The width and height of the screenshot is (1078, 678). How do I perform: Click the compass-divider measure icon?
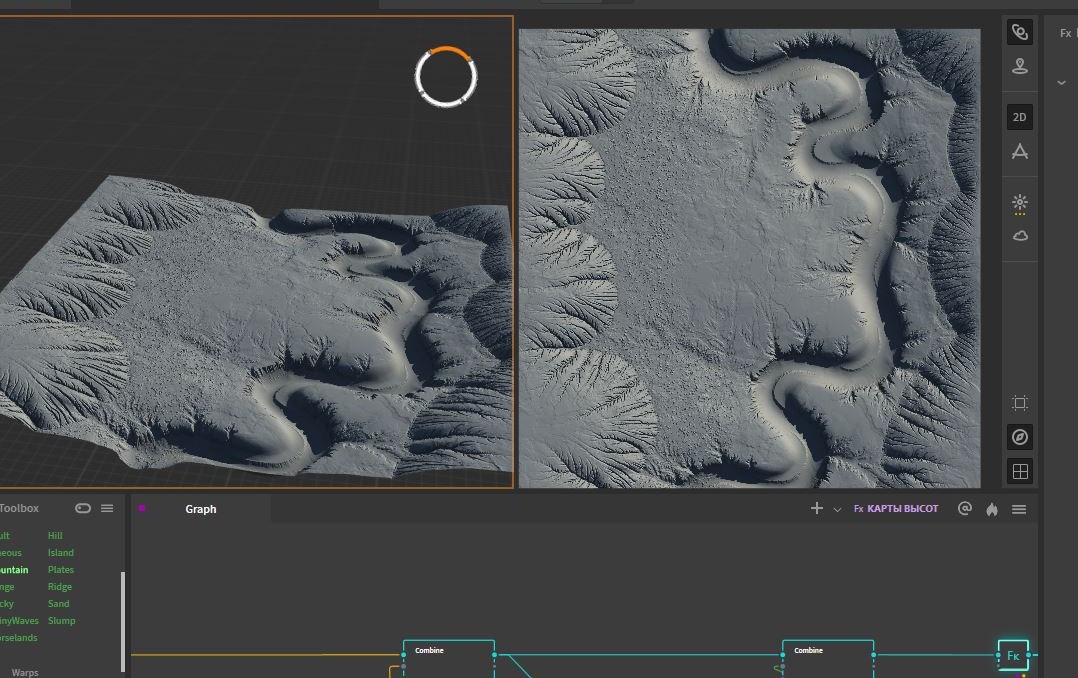(1020, 151)
